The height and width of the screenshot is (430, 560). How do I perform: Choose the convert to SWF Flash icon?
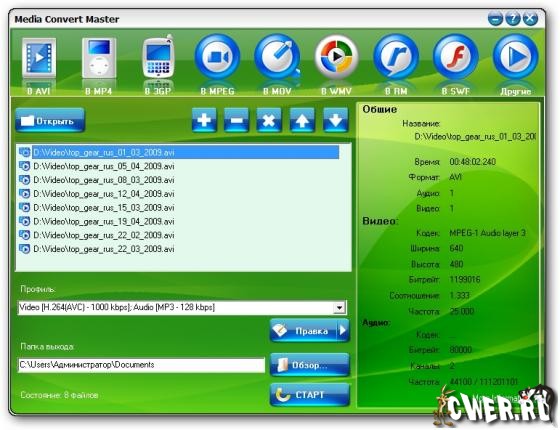click(455, 57)
